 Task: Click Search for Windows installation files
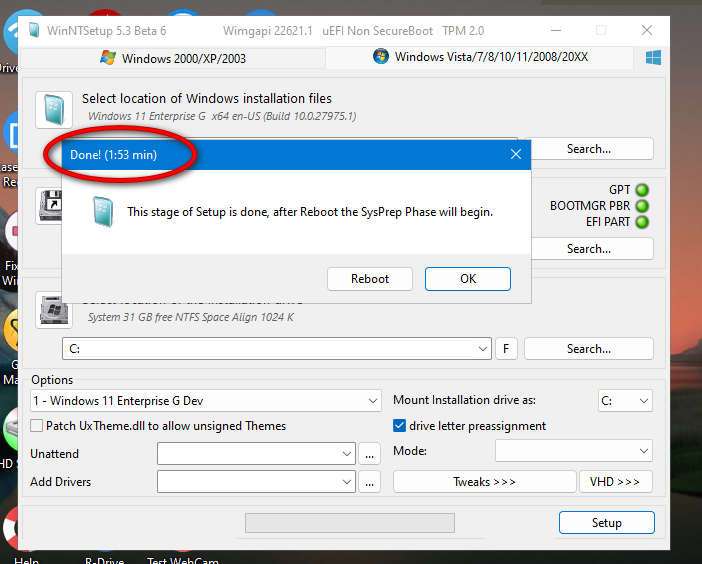(x=589, y=149)
